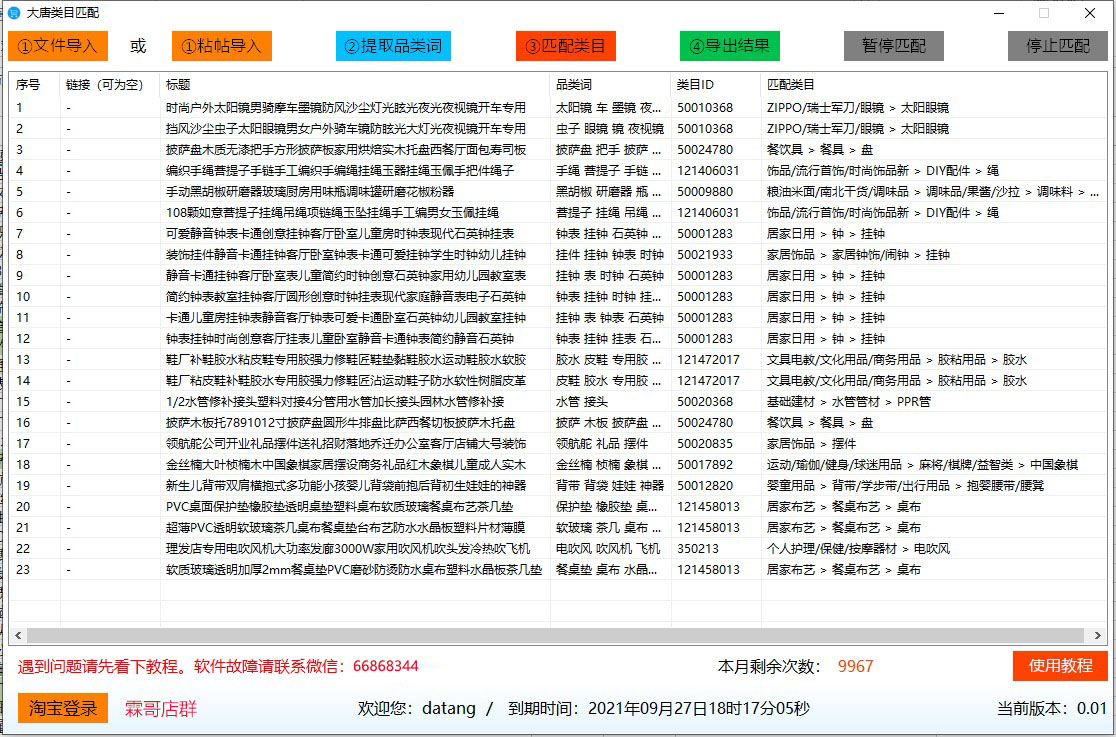Click the orange 淘宝登录 login button
1116x737 pixels.
[x=62, y=707]
